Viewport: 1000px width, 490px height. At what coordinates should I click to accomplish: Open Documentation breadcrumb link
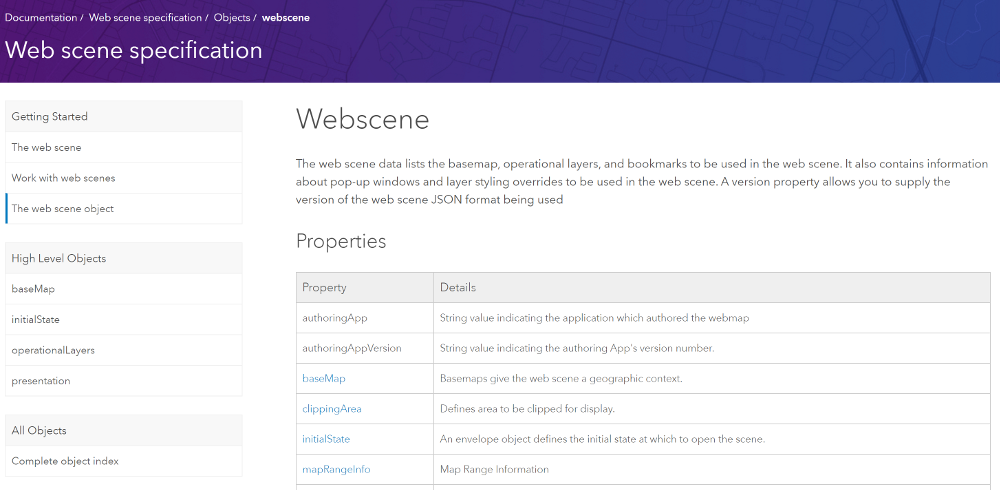(x=41, y=18)
